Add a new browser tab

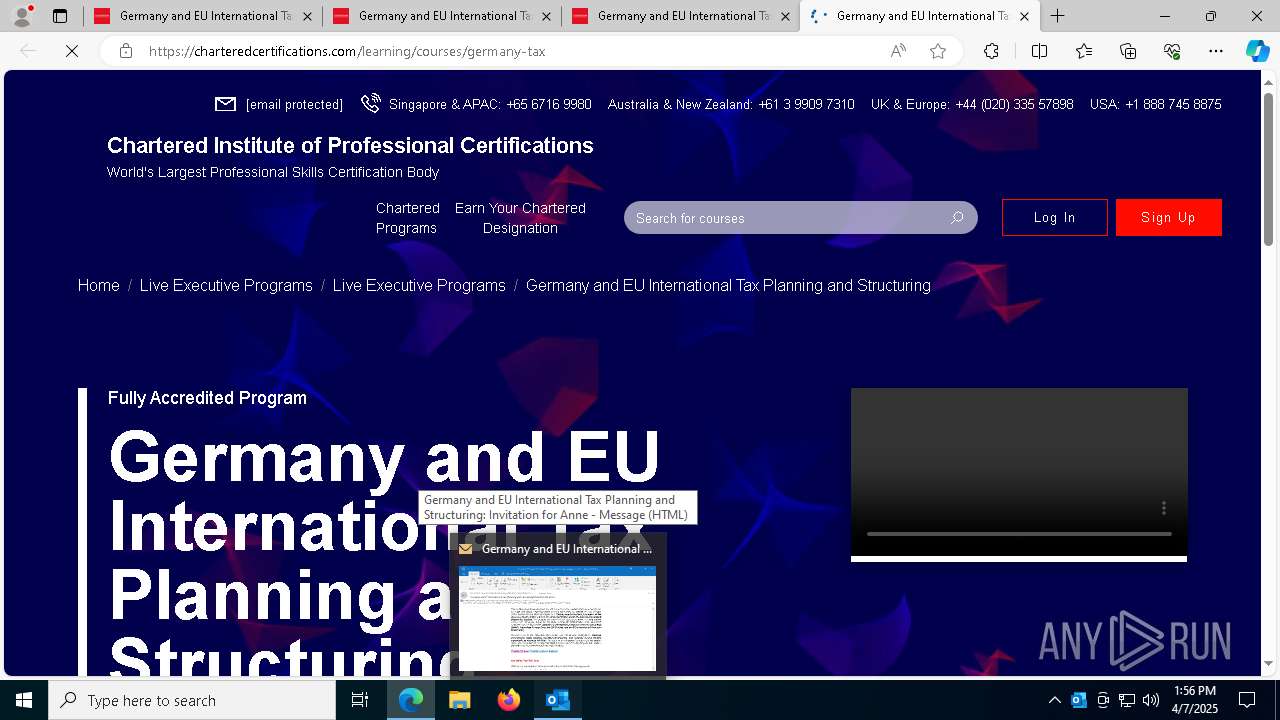click(x=1057, y=16)
